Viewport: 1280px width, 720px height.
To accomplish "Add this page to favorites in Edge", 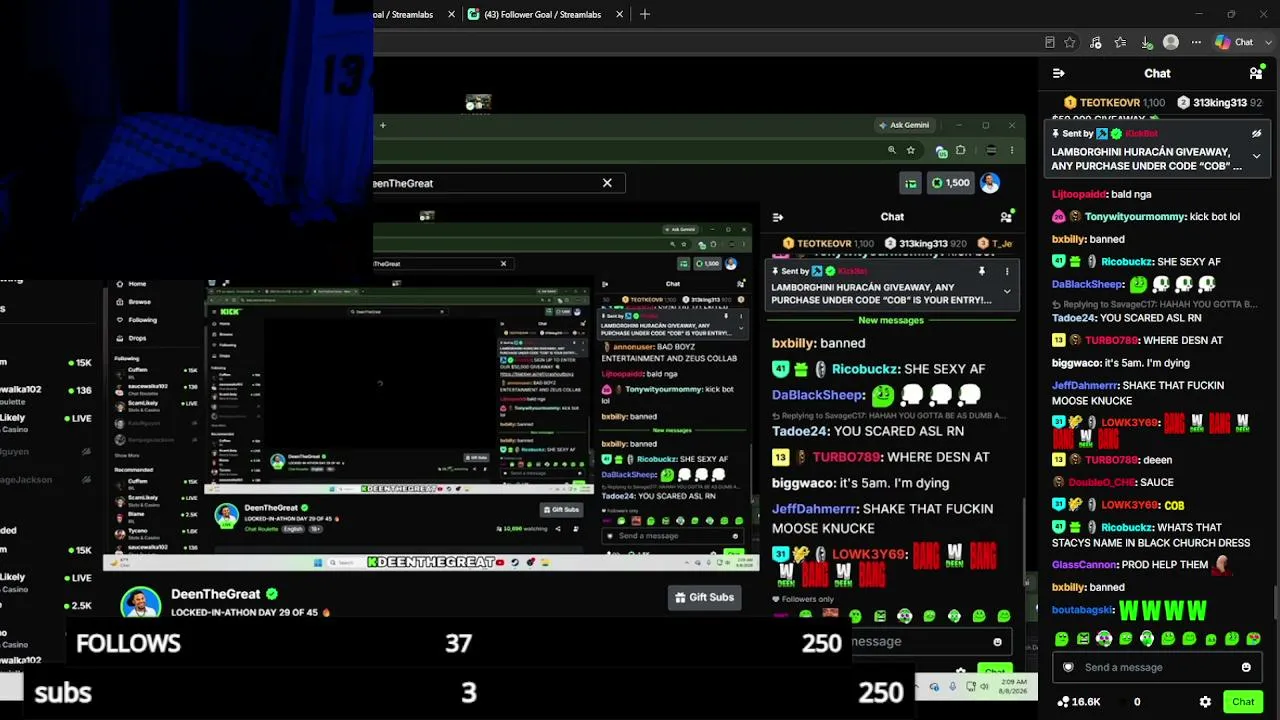I will click(x=1070, y=42).
